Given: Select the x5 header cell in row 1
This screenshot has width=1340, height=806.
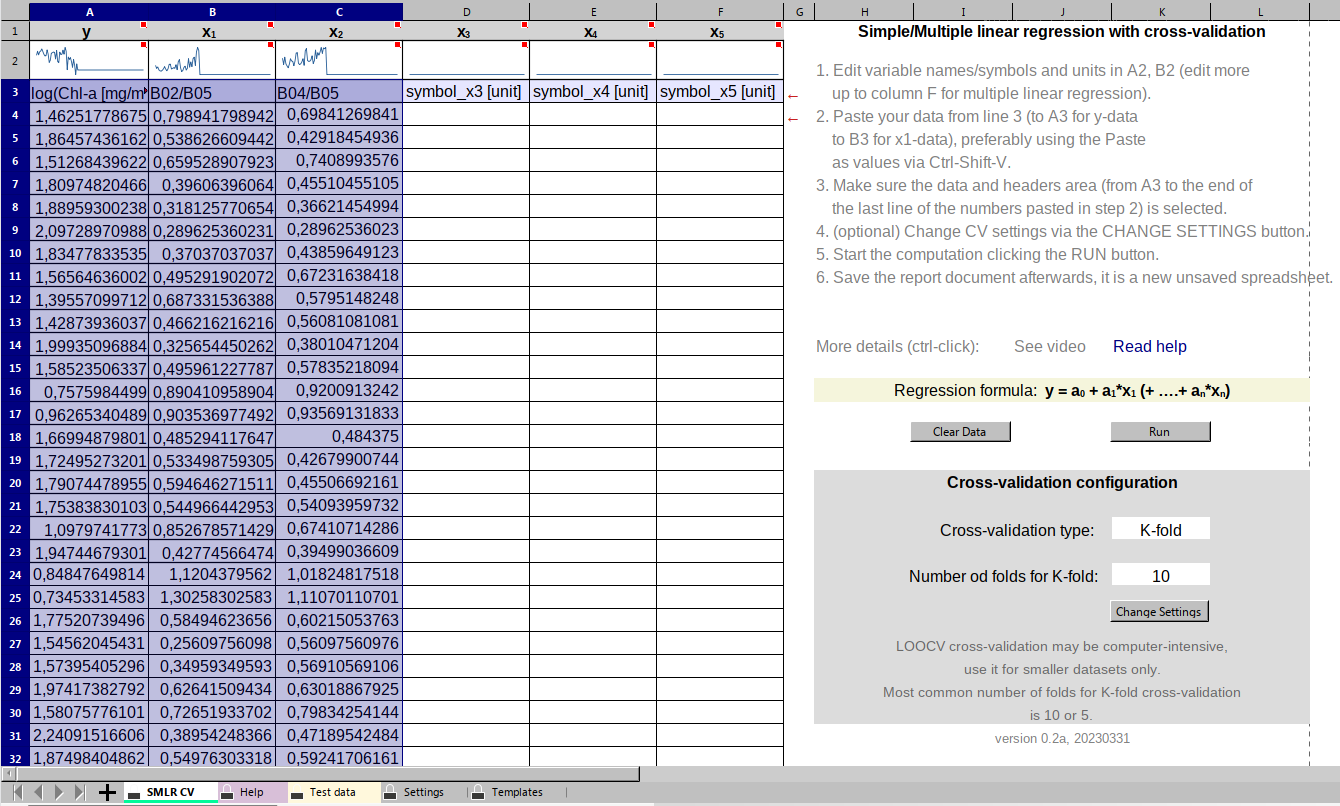Looking at the screenshot, I should tap(720, 31).
